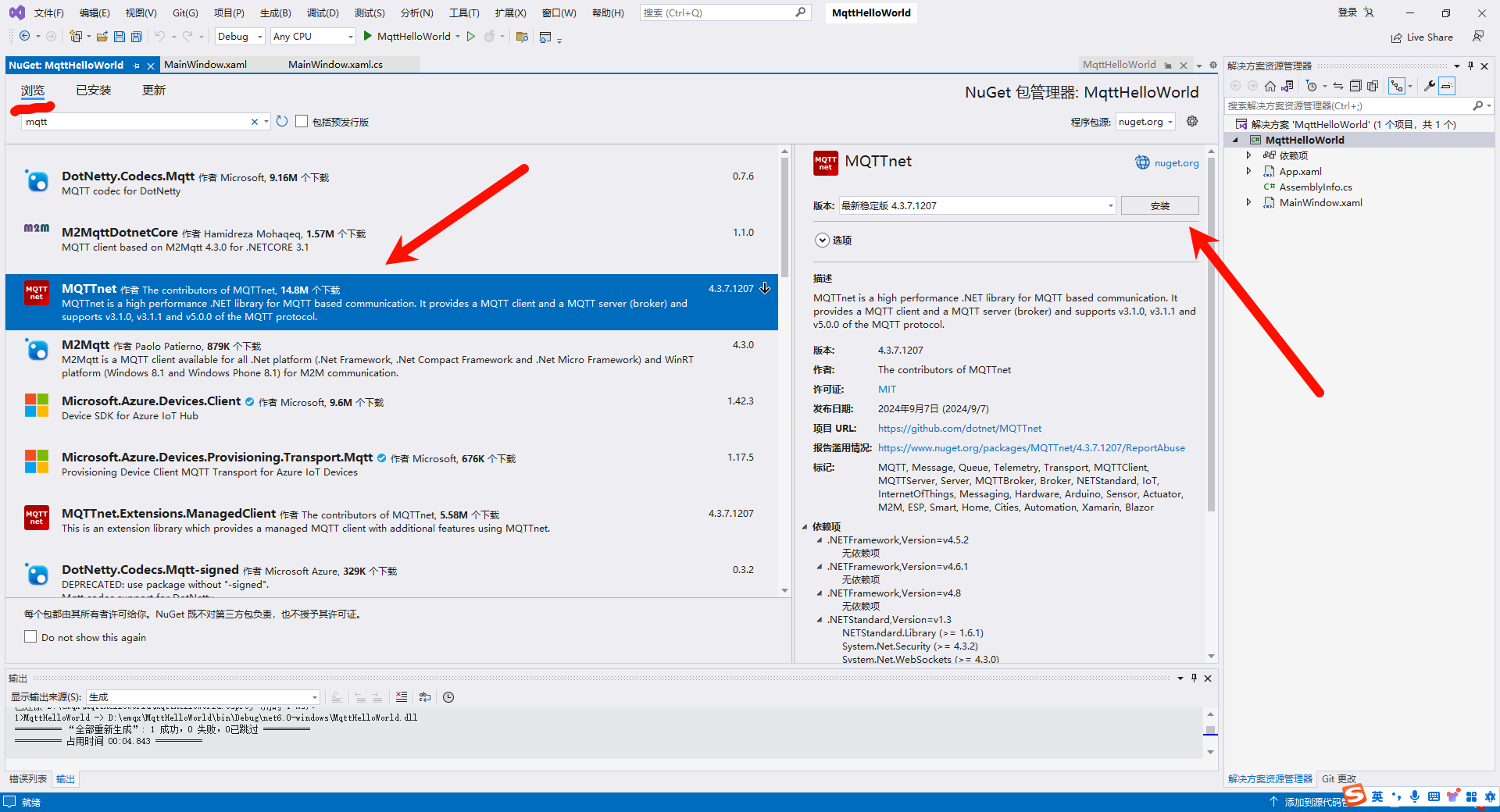Click the NuGet search refresh icon
Viewport: 1500px width, 812px height.
point(282,122)
